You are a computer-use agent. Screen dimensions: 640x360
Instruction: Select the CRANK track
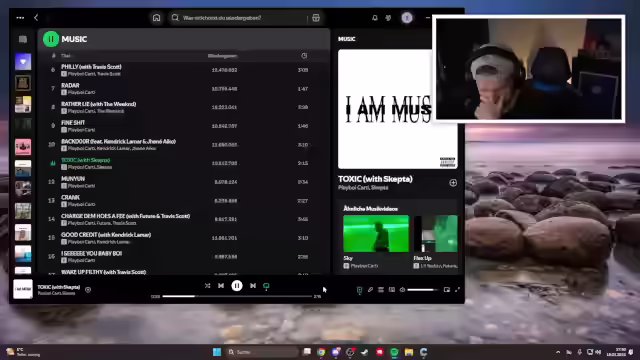point(184,200)
